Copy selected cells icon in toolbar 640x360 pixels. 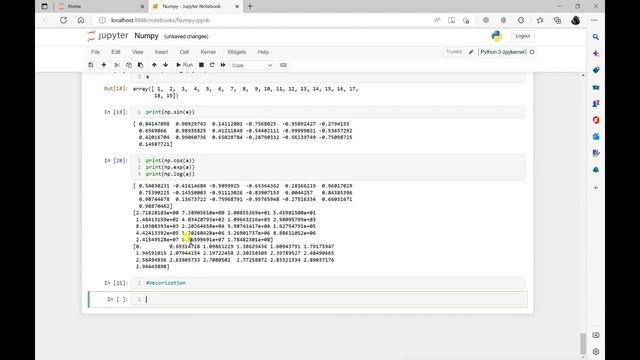point(129,65)
